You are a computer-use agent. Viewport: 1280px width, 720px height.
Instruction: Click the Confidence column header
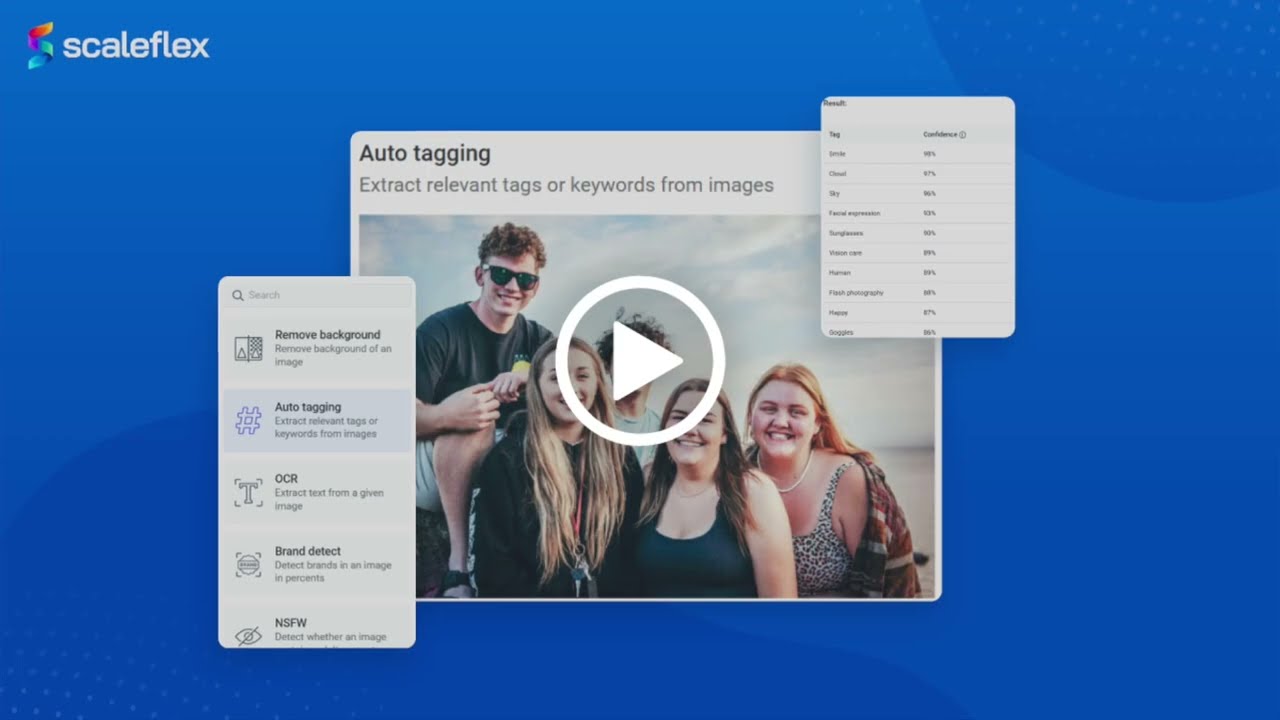[940, 134]
